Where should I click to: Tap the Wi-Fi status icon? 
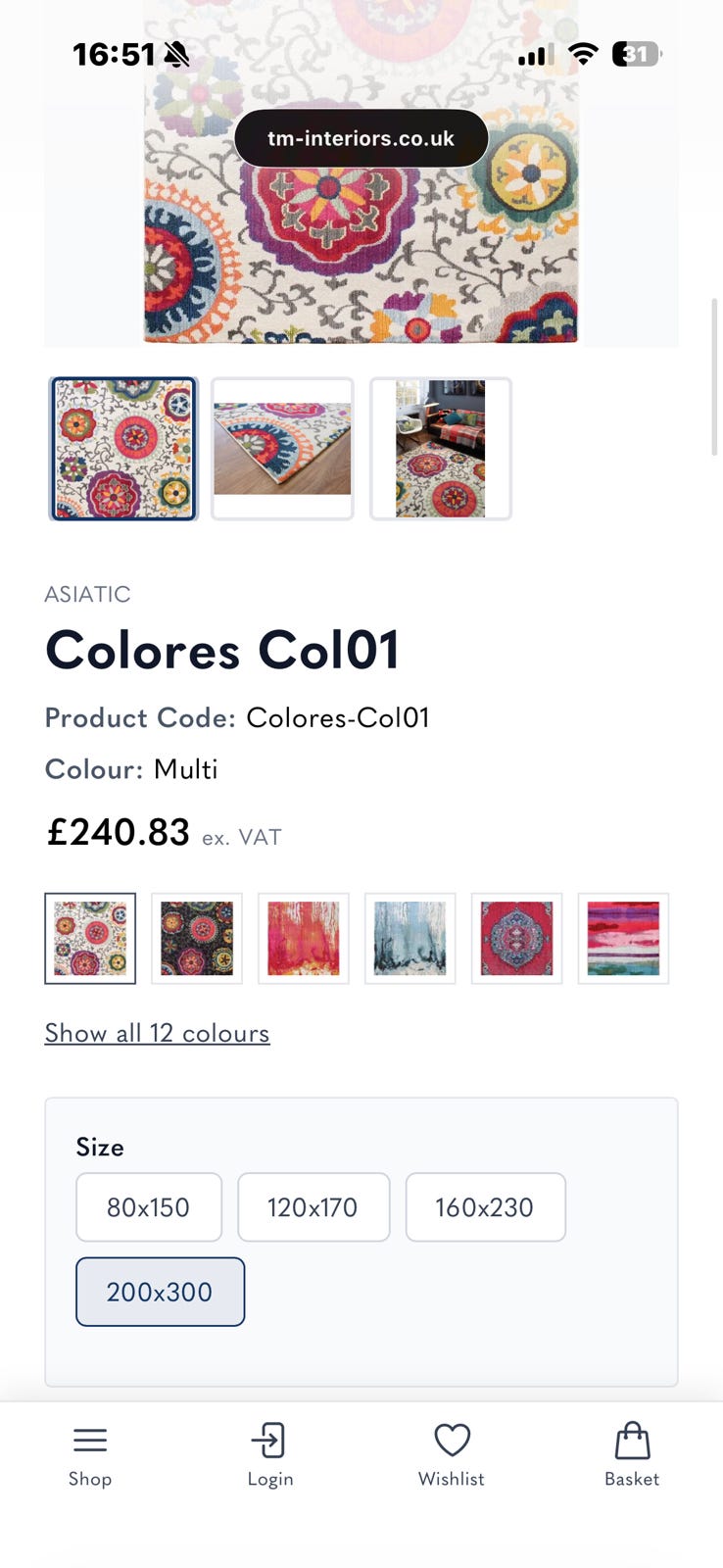(583, 54)
